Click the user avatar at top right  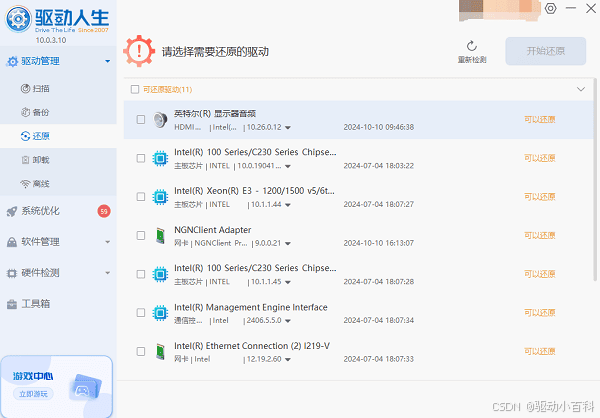499,10
